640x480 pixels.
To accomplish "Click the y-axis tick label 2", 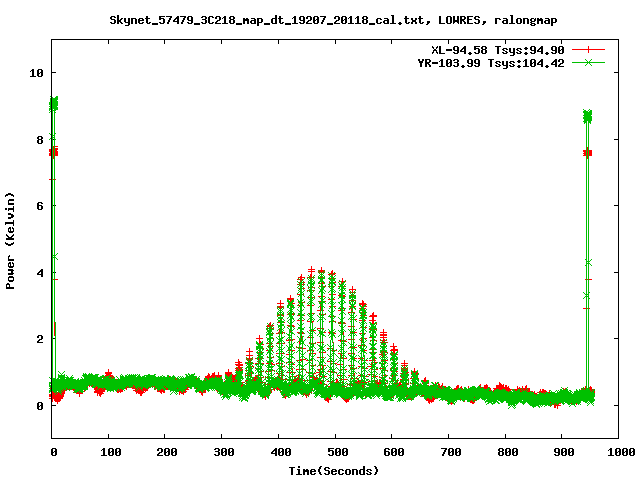I will 40,339.
